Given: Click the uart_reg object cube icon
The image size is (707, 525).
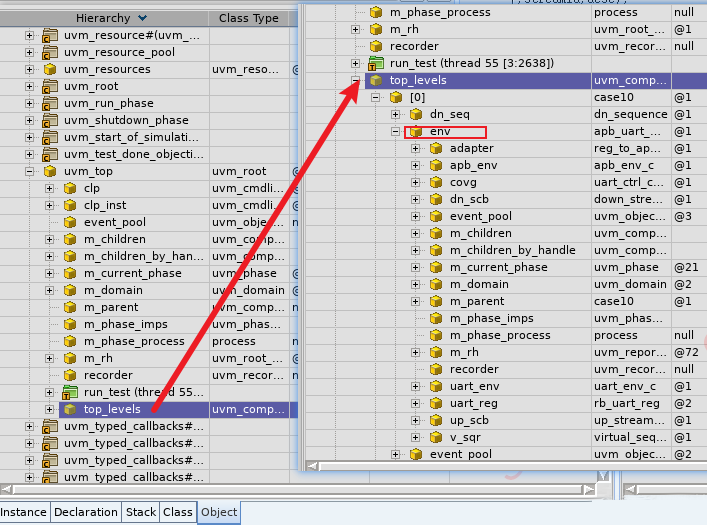Looking at the screenshot, I should click(x=436, y=403).
